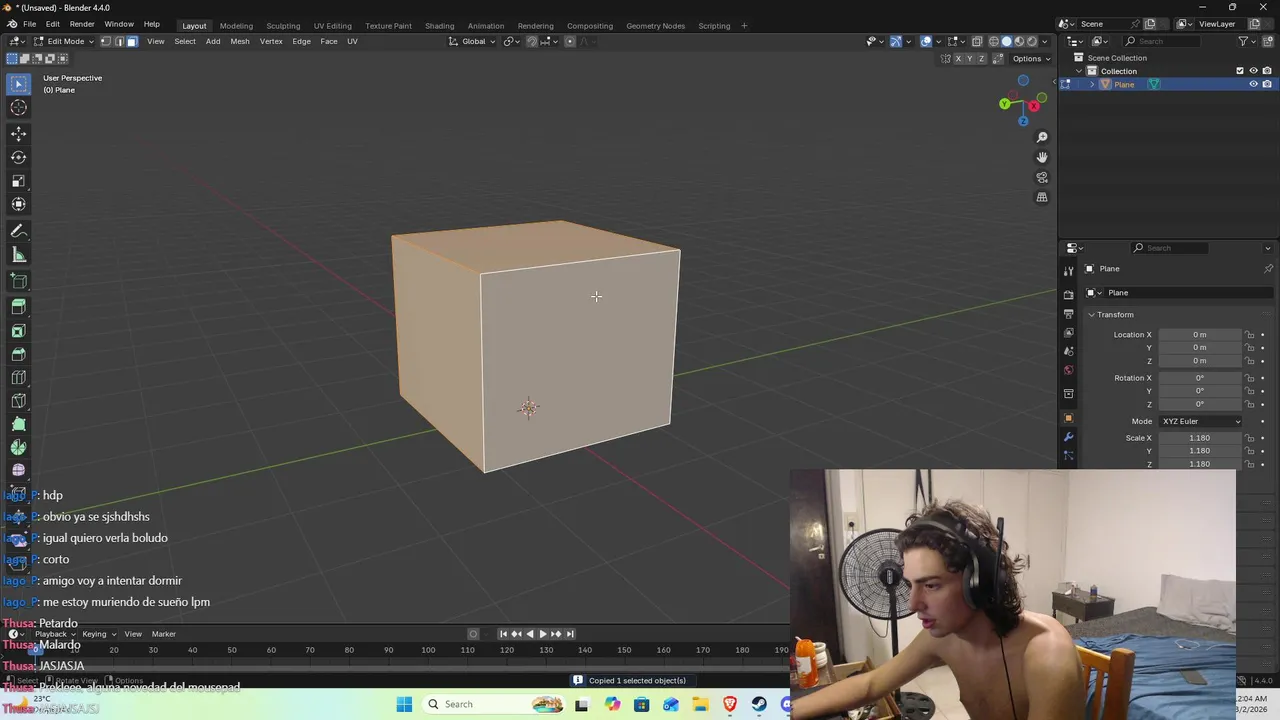Open the Object properties orange square tab
This screenshot has height=720, width=1280.
click(1068, 418)
